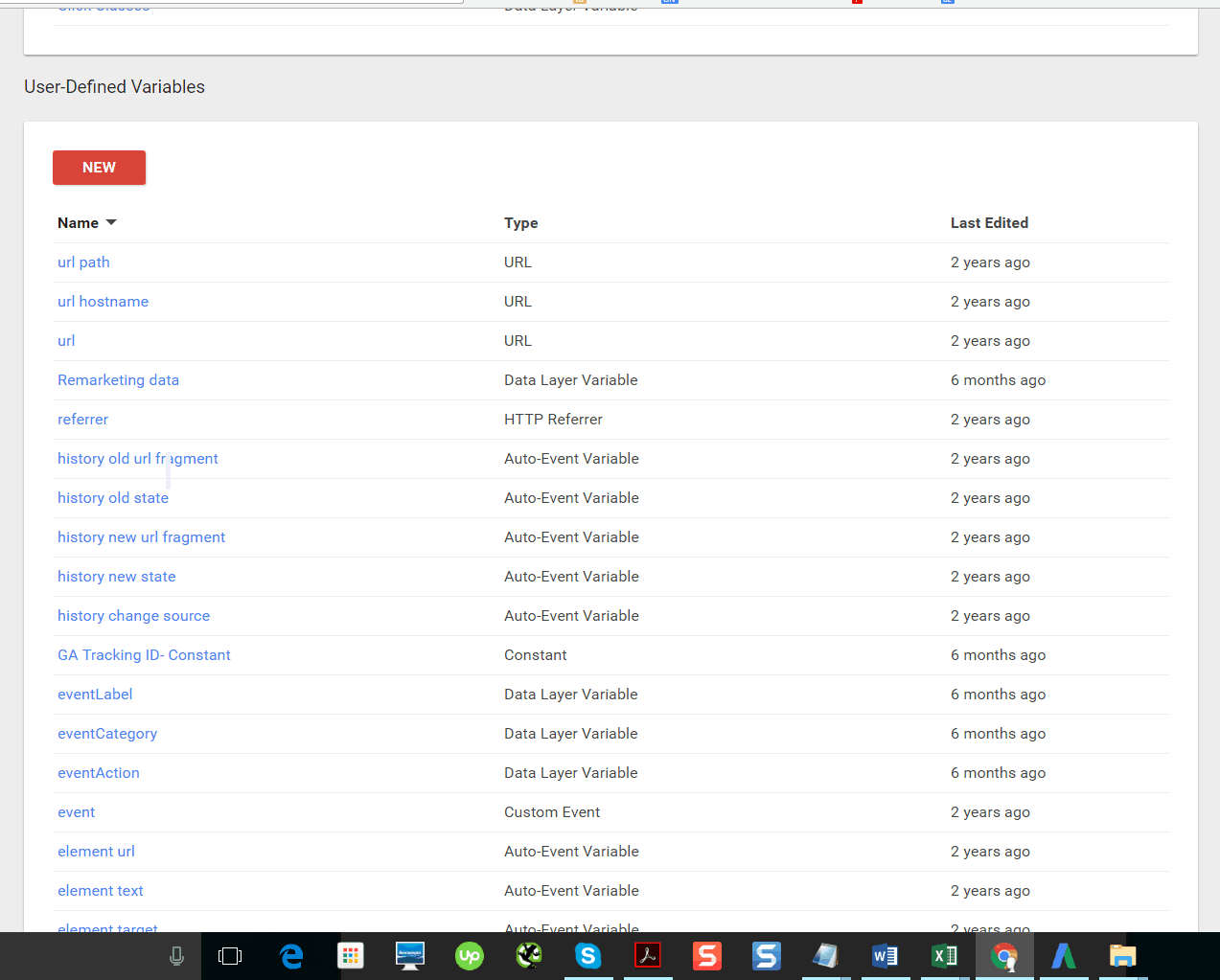Select the 'GA Tracking ID- Constant' variable

(x=144, y=655)
